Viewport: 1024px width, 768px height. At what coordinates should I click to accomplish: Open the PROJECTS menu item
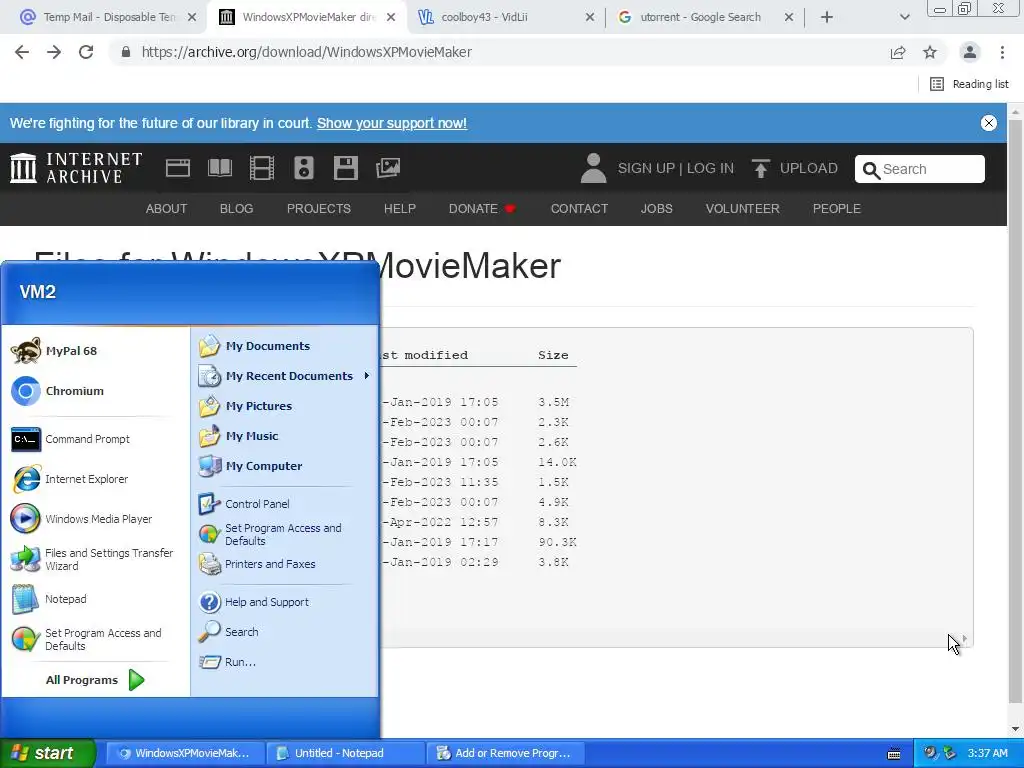319,209
